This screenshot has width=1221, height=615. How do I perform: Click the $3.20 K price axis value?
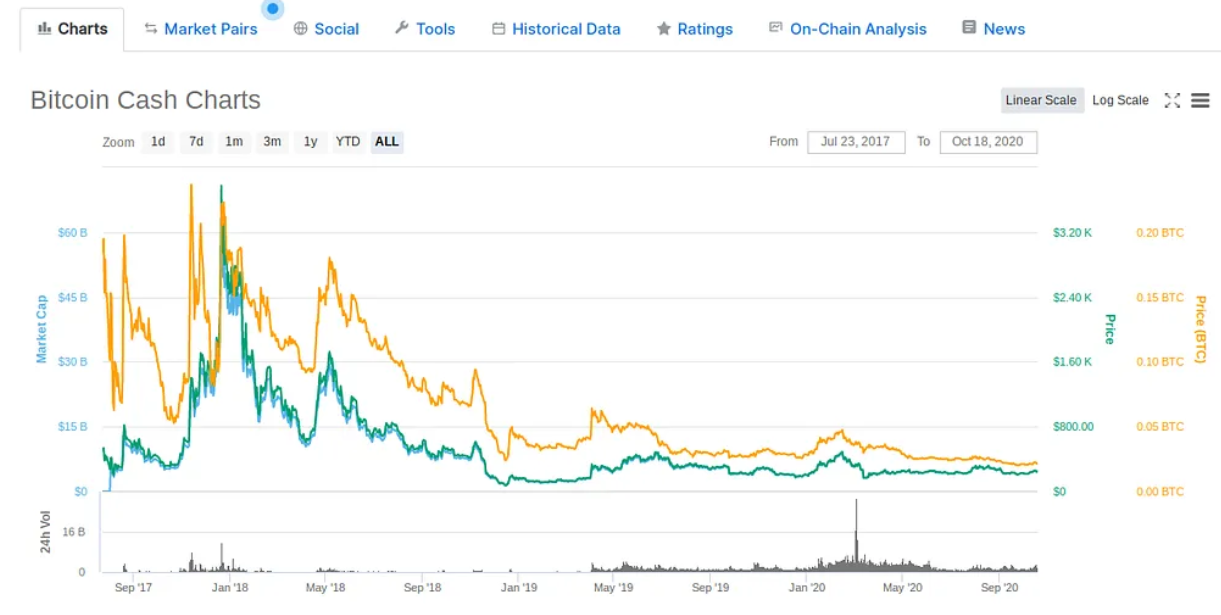pyautogui.click(x=1072, y=233)
